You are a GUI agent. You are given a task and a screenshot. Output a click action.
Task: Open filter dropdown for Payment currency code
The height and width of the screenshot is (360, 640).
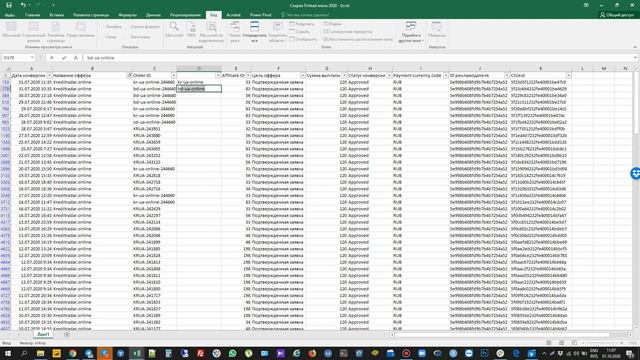pyautogui.click(x=446, y=76)
